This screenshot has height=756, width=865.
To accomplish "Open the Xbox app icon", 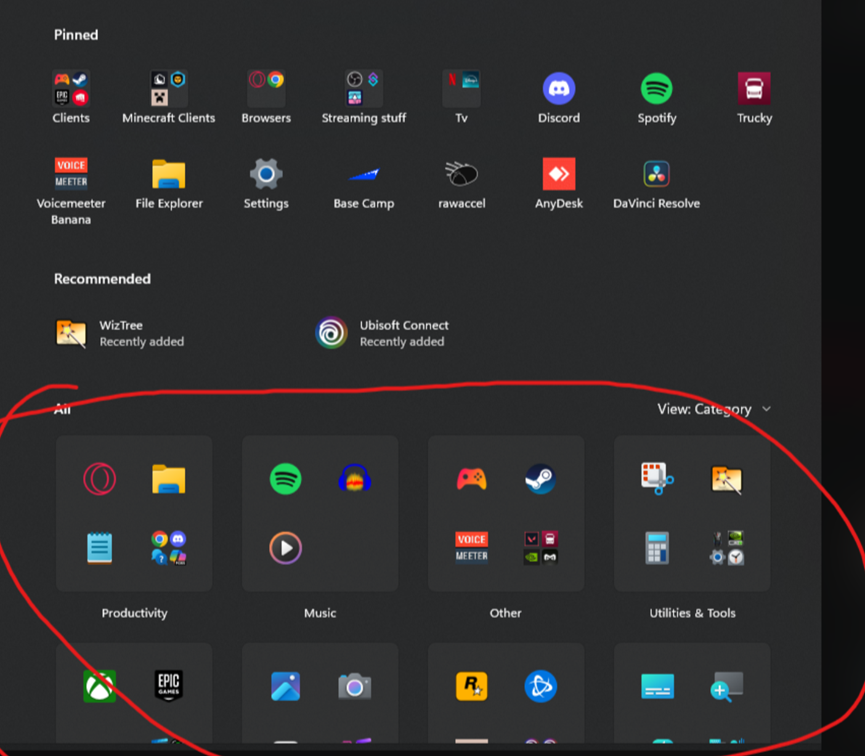I will pyautogui.click(x=99, y=686).
